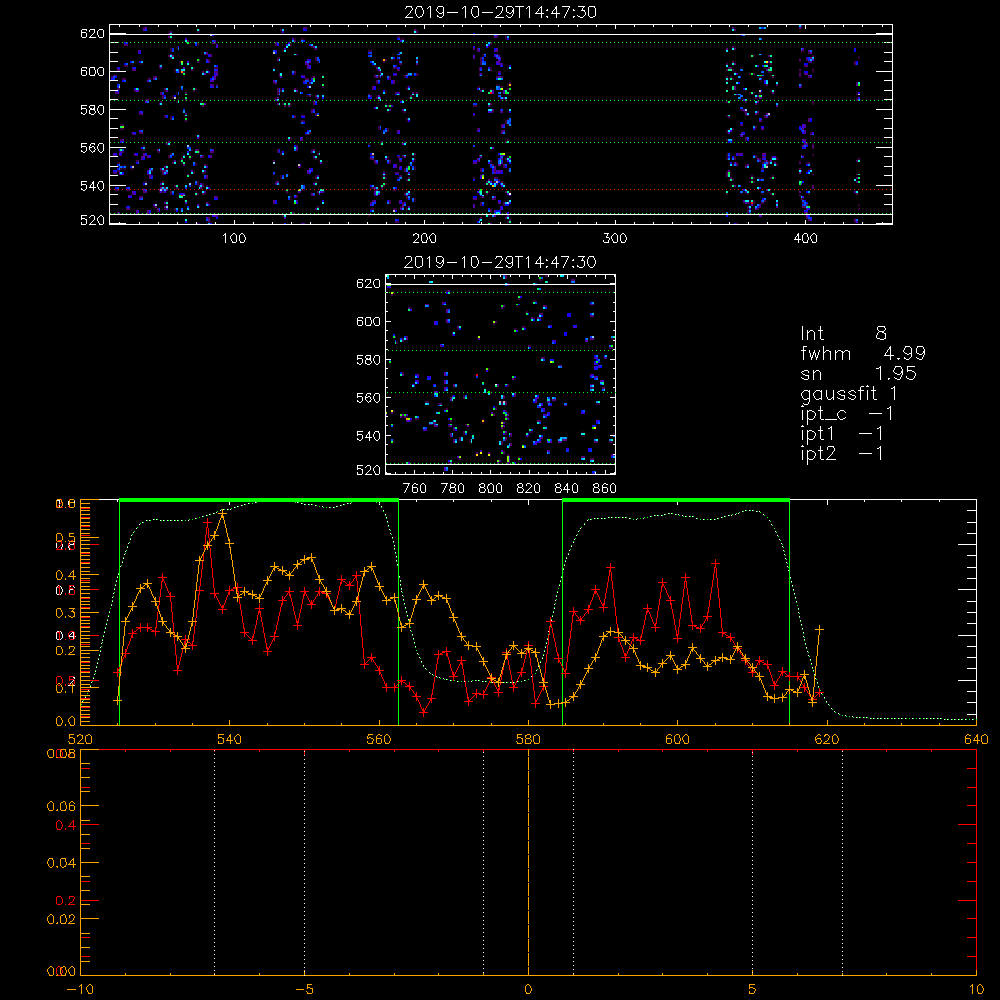1000x1000 pixels.
Task: Click the orange '0.3' y-axis label of the profile plot
Action: tap(66, 613)
